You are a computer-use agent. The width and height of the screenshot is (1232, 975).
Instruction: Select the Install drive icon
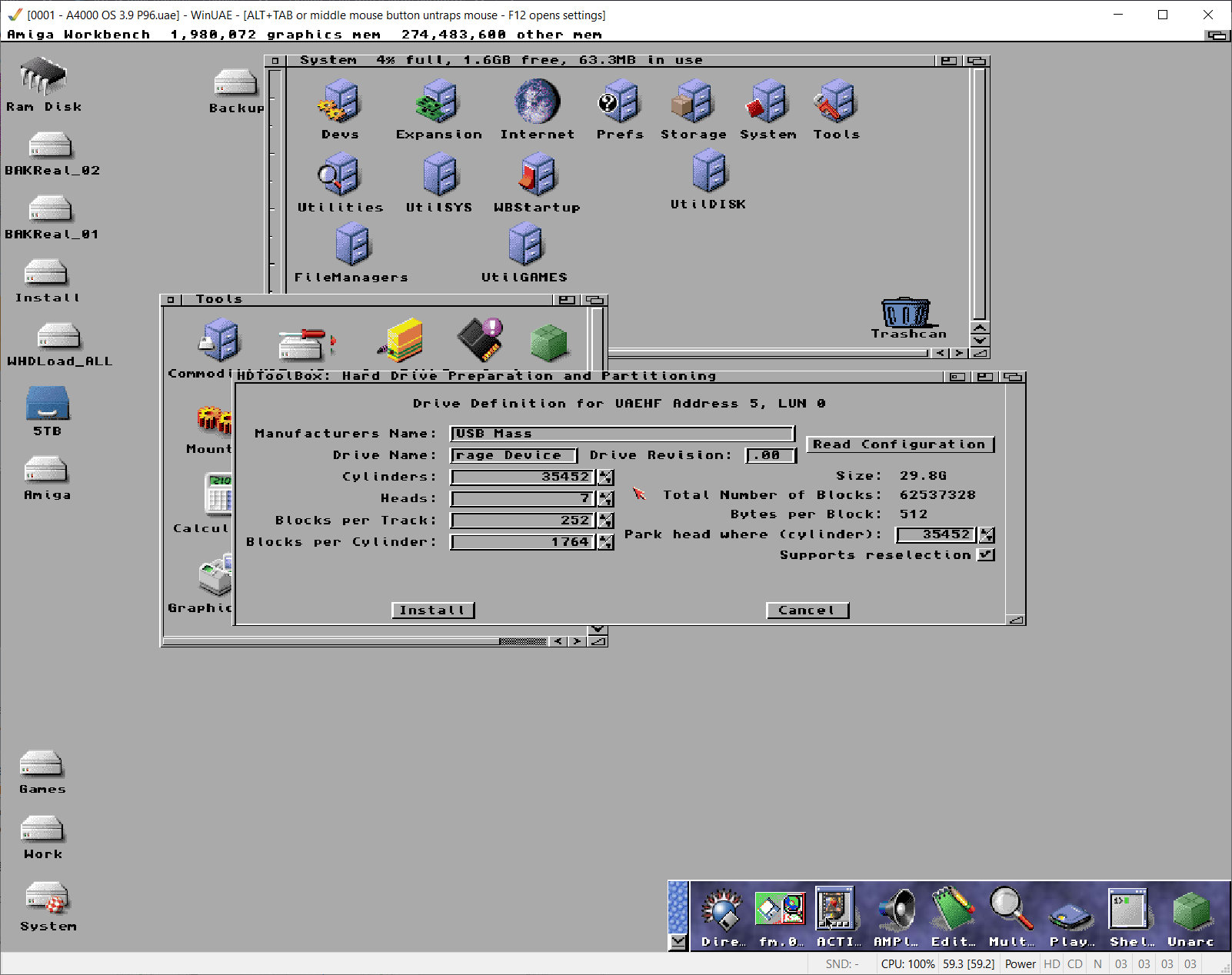point(46,272)
